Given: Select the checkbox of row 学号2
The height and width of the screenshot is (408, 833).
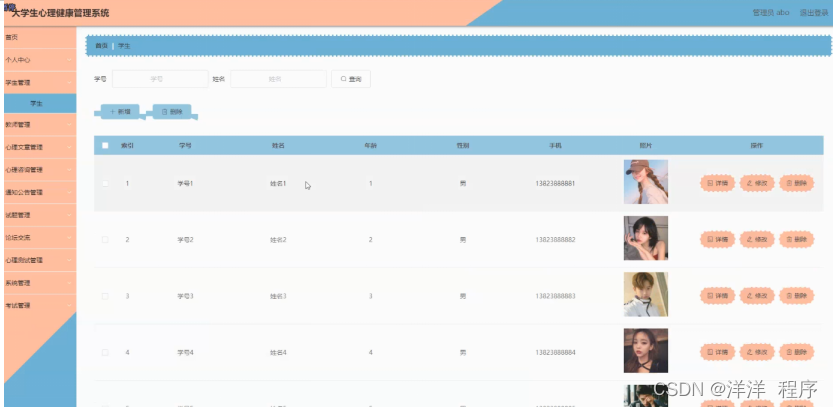Looking at the screenshot, I should 105,240.
